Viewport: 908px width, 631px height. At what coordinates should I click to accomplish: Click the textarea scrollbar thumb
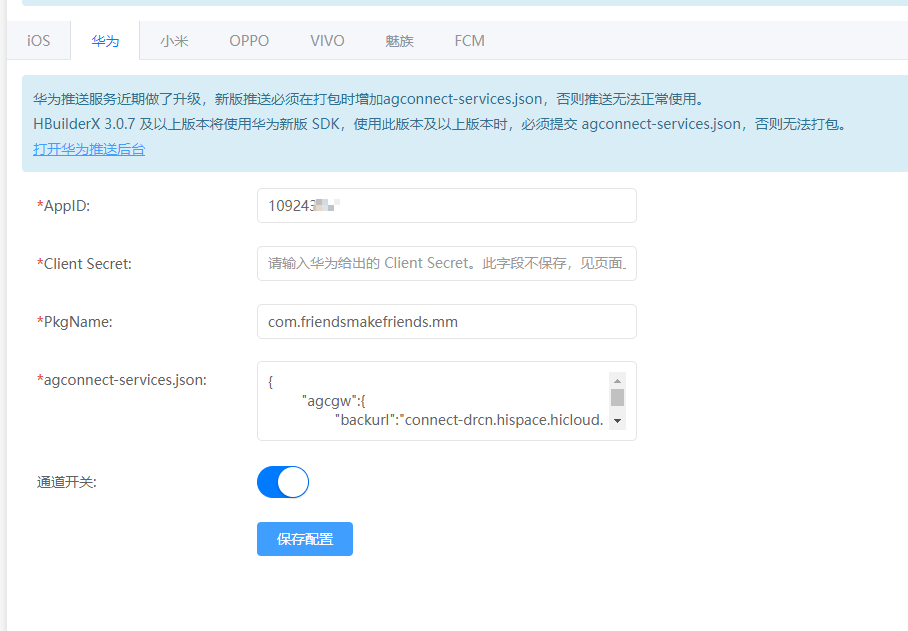click(617, 398)
